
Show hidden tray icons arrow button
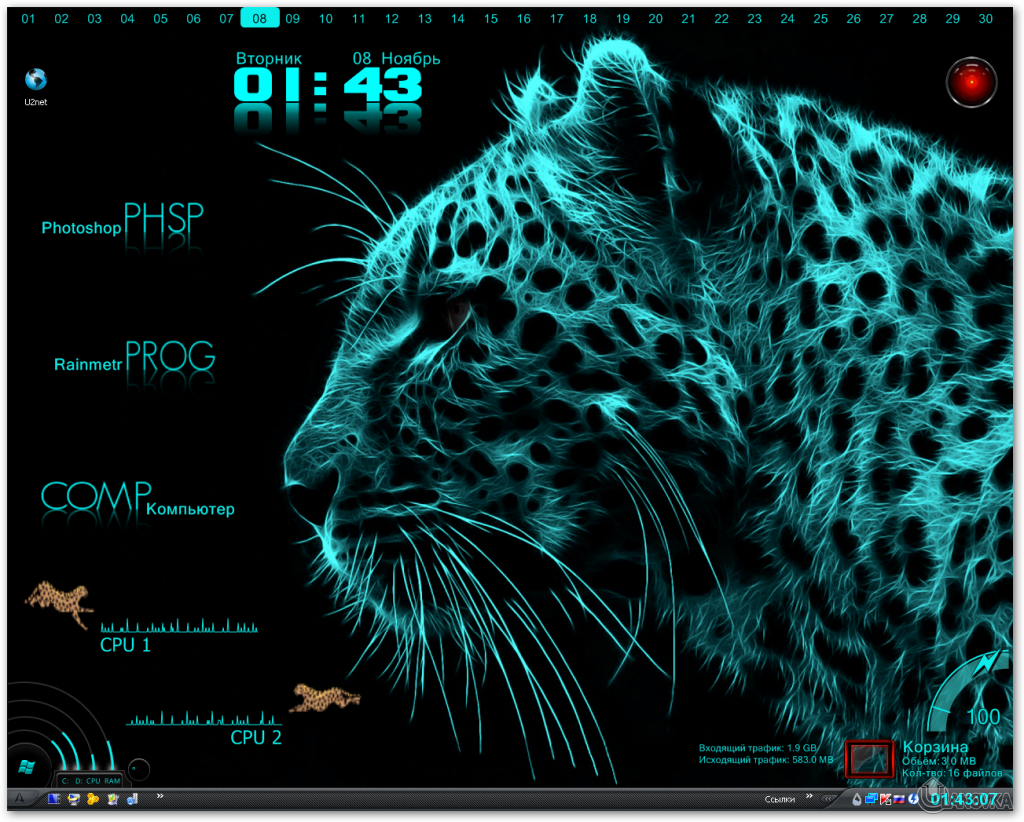pyautogui.click(x=828, y=799)
